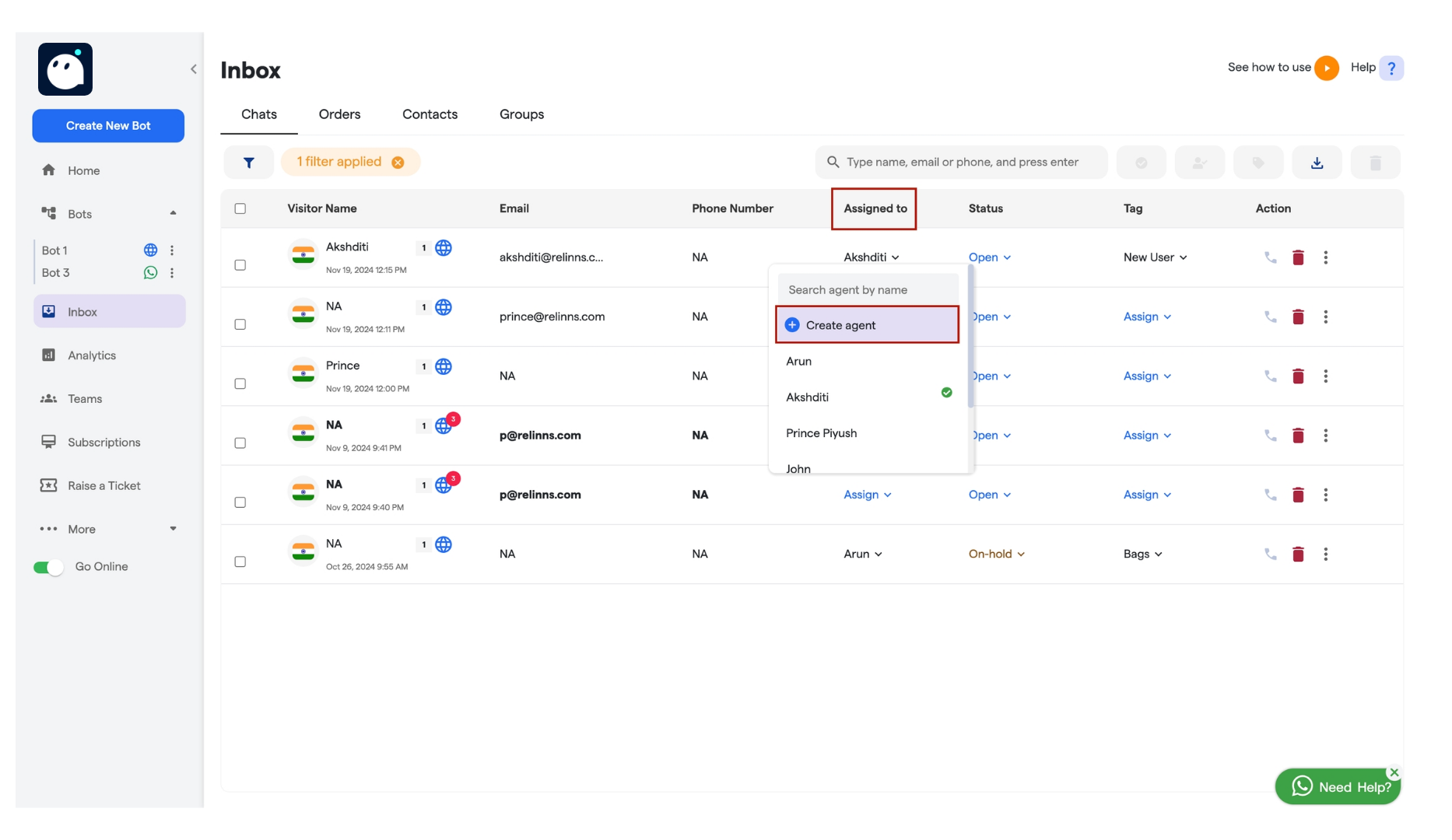Switch to the Groups tab

(521, 114)
